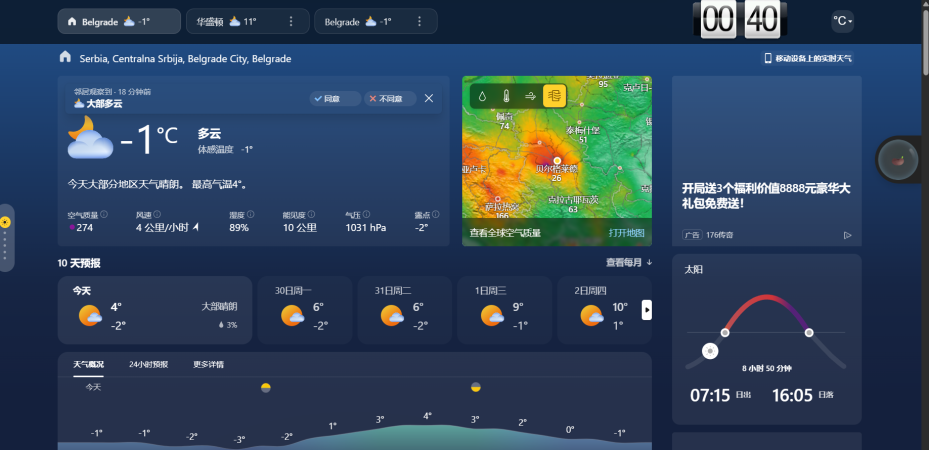Open 移动设备上的实时天气 mobile link
Screen dimensions: 929x450
click(808, 58)
